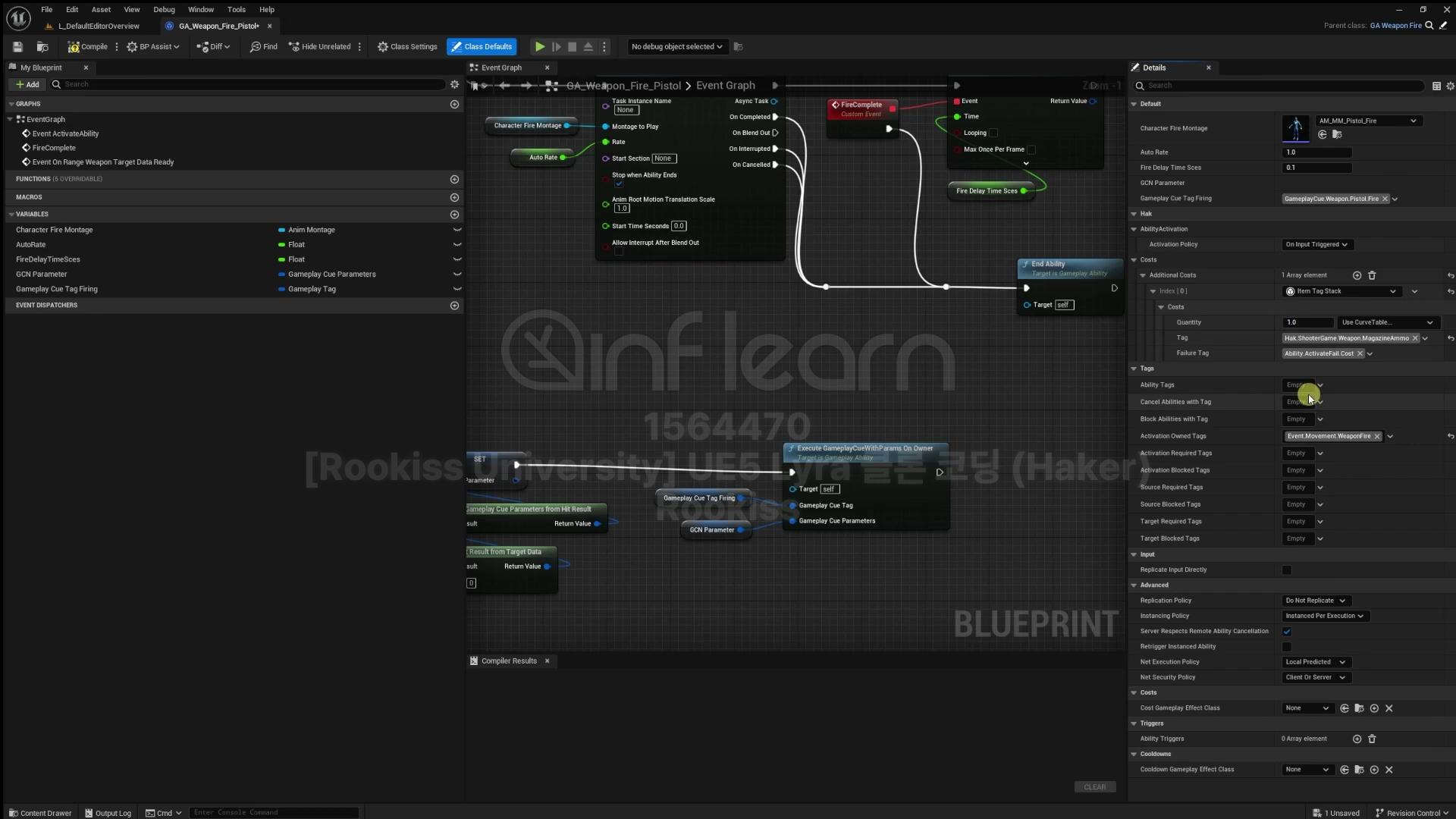Delete Additional Costs array trash icon
Screen dimensions: 1456x819
(1372, 275)
